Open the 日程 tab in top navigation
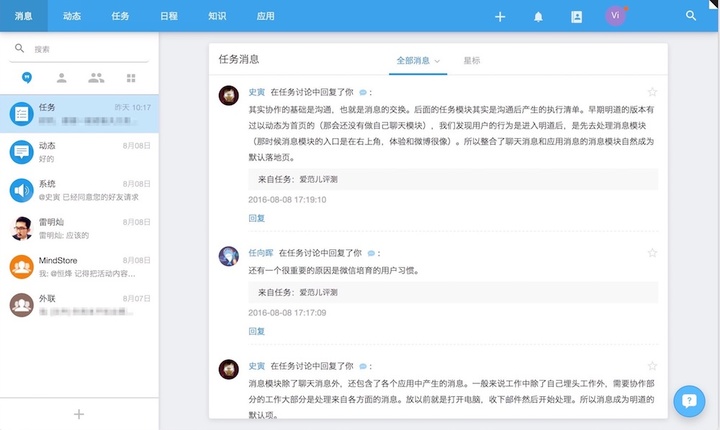This screenshot has width=720, height=430. (x=170, y=16)
